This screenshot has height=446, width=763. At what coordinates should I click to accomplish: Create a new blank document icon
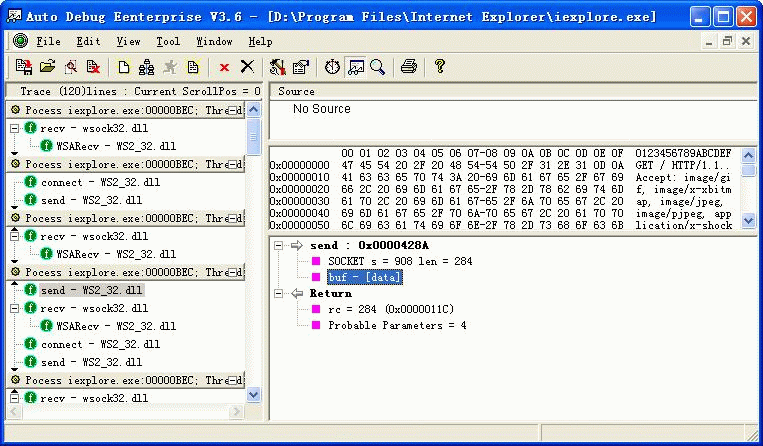point(124,67)
